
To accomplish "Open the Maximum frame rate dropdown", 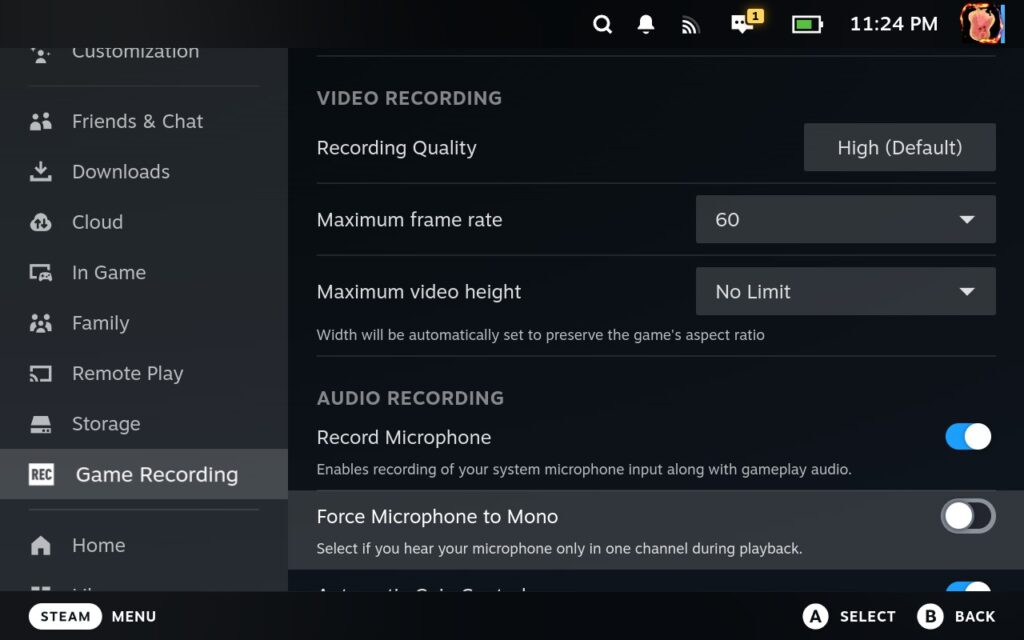I will (845, 219).
